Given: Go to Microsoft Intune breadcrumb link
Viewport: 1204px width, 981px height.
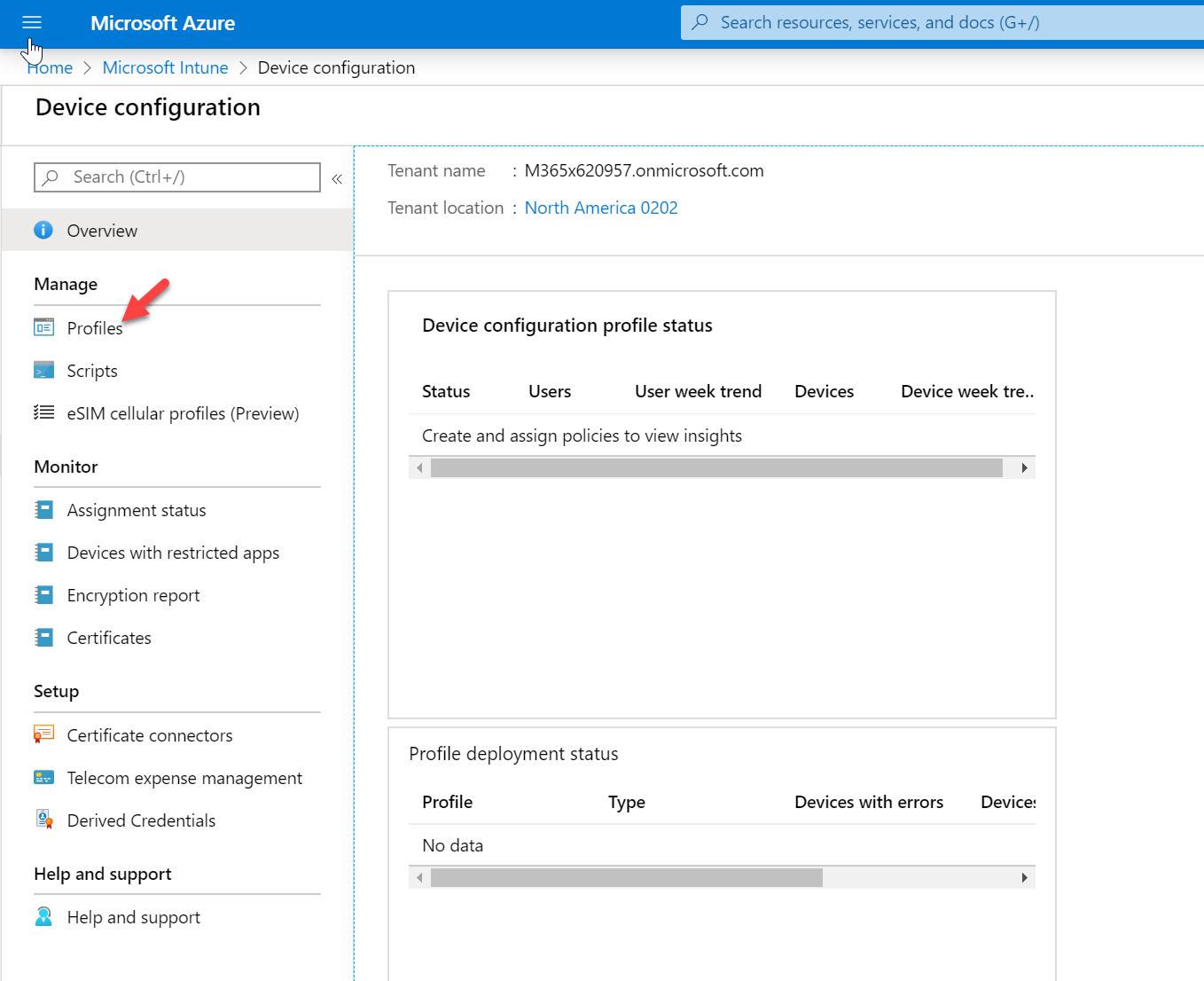Looking at the screenshot, I should pos(165,67).
